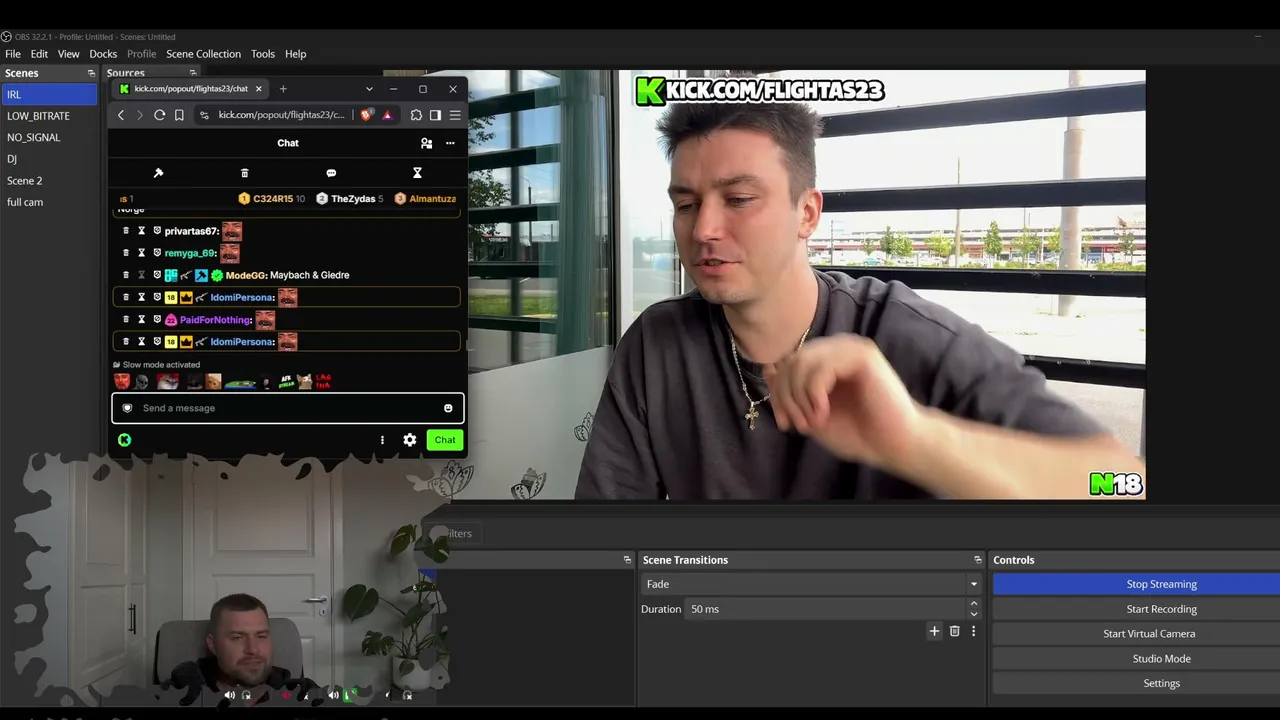The height and width of the screenshot is (720, 1280).
Task: Click the Duration 50 ms field
Action: [x=825, y=609]
